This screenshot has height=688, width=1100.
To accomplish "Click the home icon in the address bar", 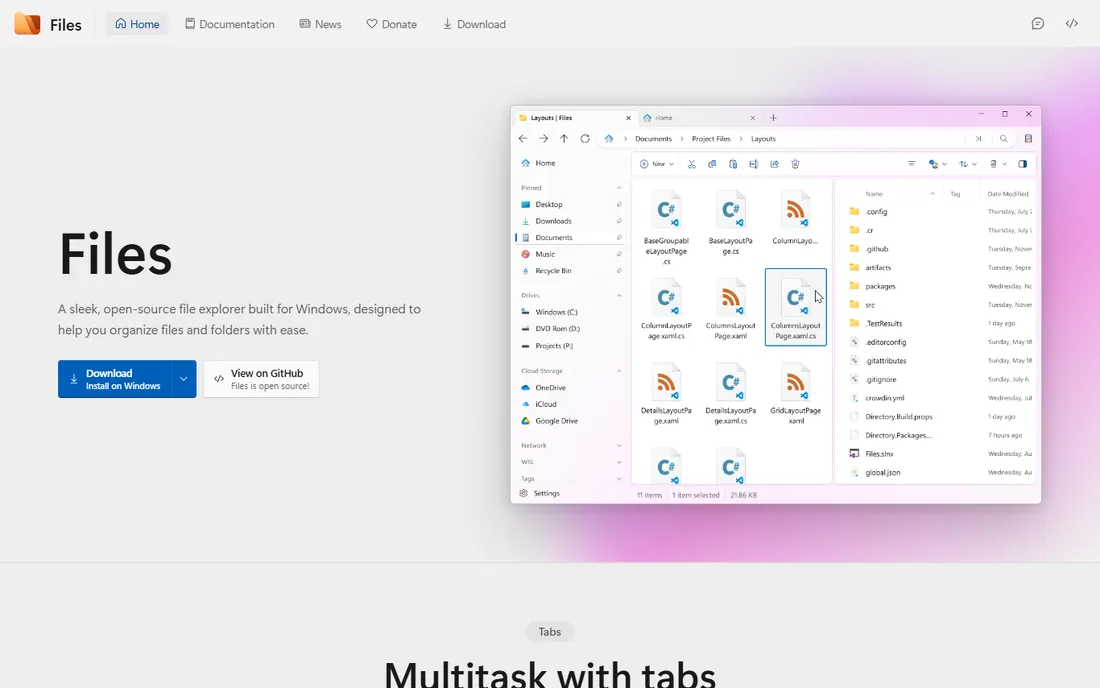I will 609,139.
